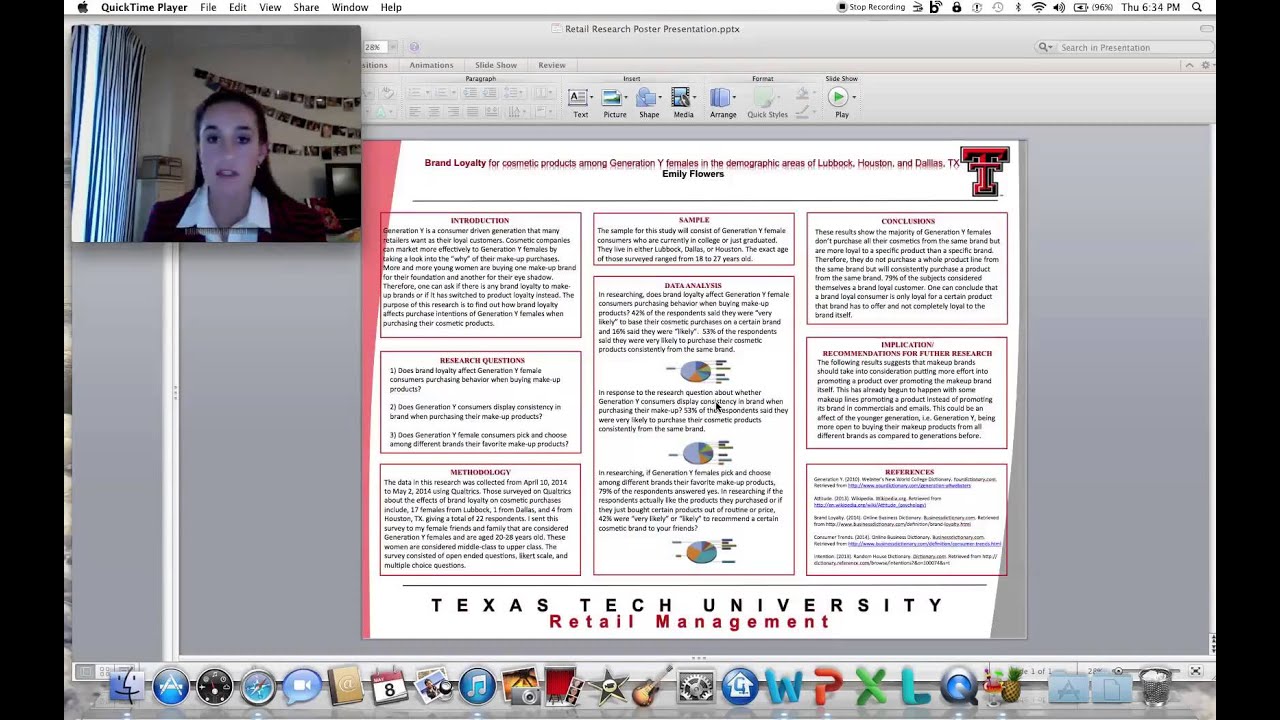
Task: Switch to the Animations tab
Action: (x=431, y=65)
